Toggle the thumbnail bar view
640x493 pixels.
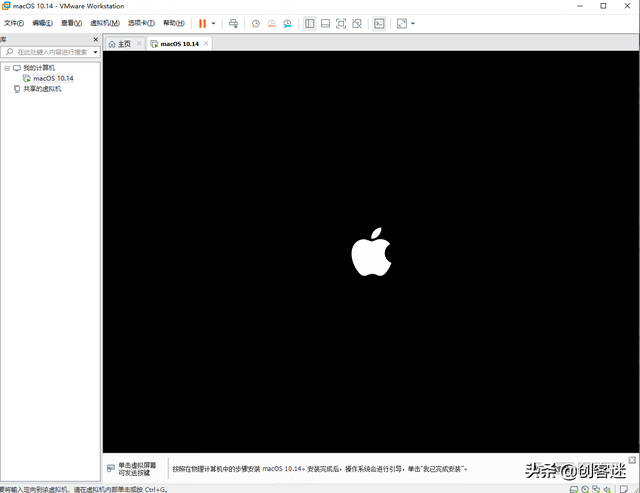(x=325, y=24)
